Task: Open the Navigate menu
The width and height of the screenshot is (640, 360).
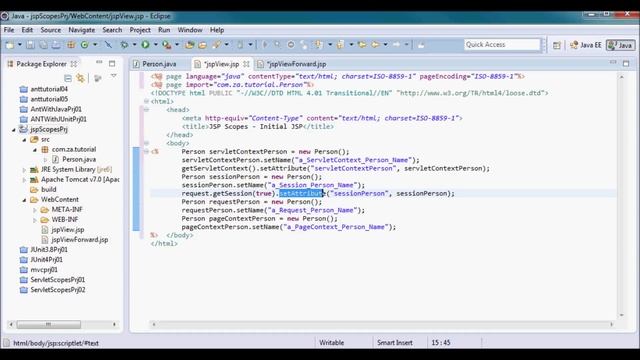Action: [81, 30]
